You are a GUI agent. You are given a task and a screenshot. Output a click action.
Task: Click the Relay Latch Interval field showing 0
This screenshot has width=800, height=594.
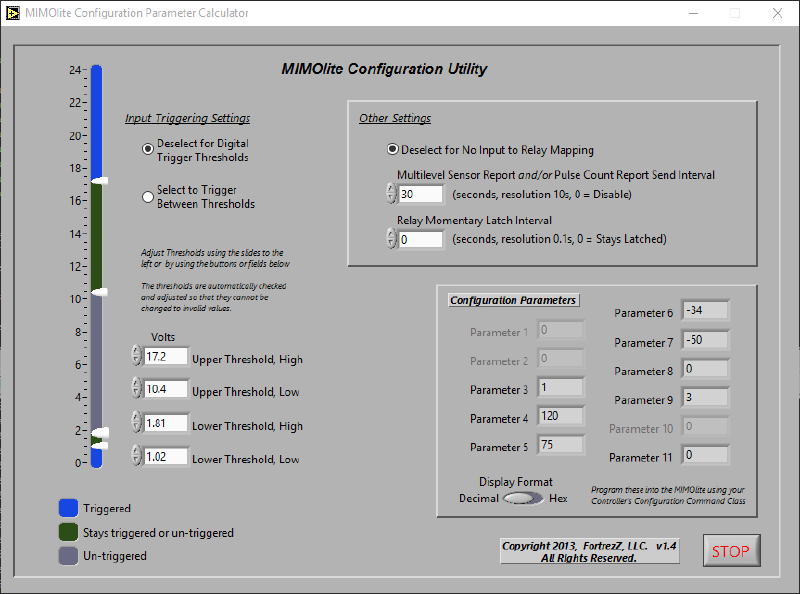(x=420, y=239)
